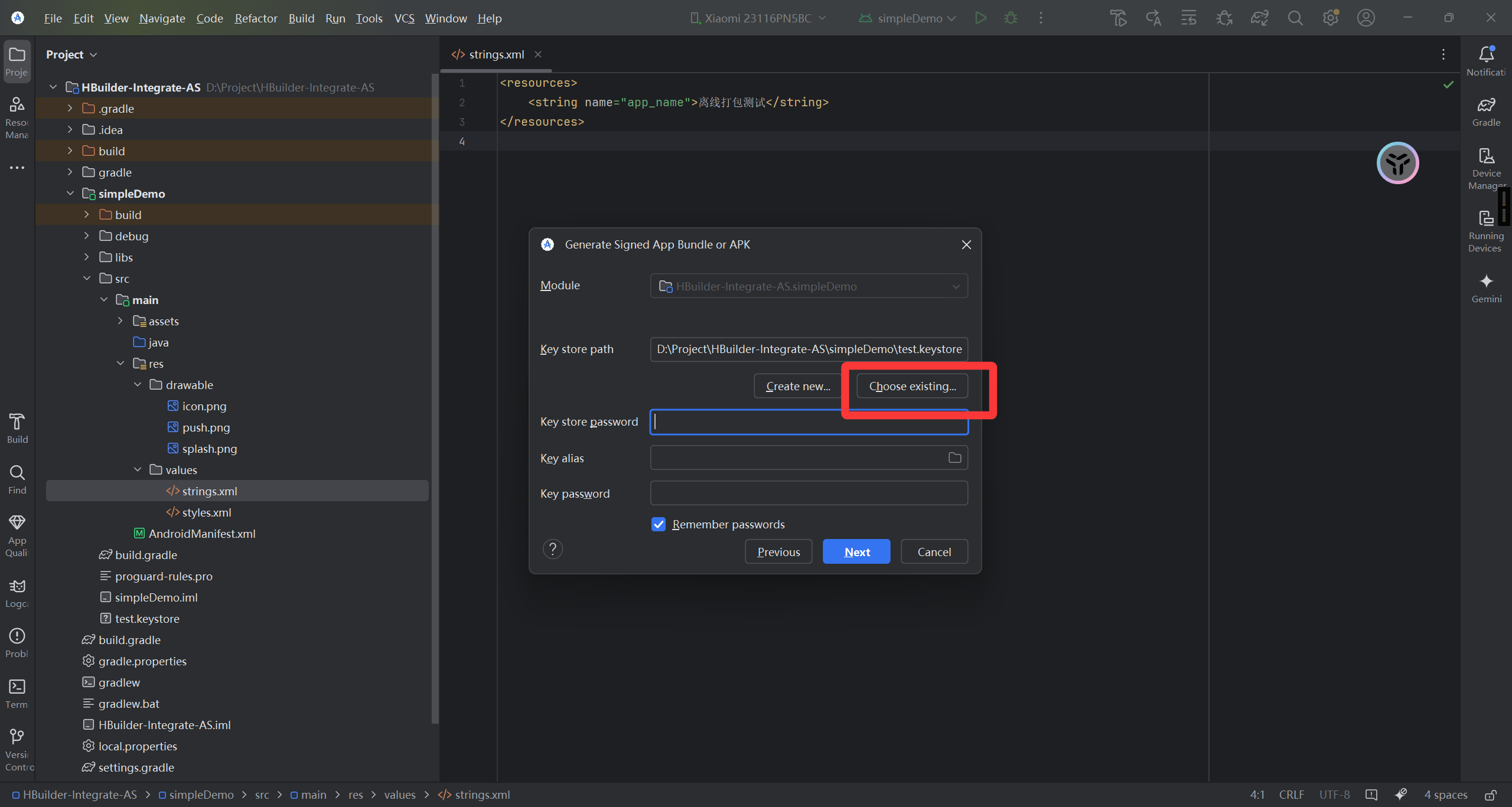
Task: Open Search Everywhere magnifier icon
Action: click(1295, 18)
